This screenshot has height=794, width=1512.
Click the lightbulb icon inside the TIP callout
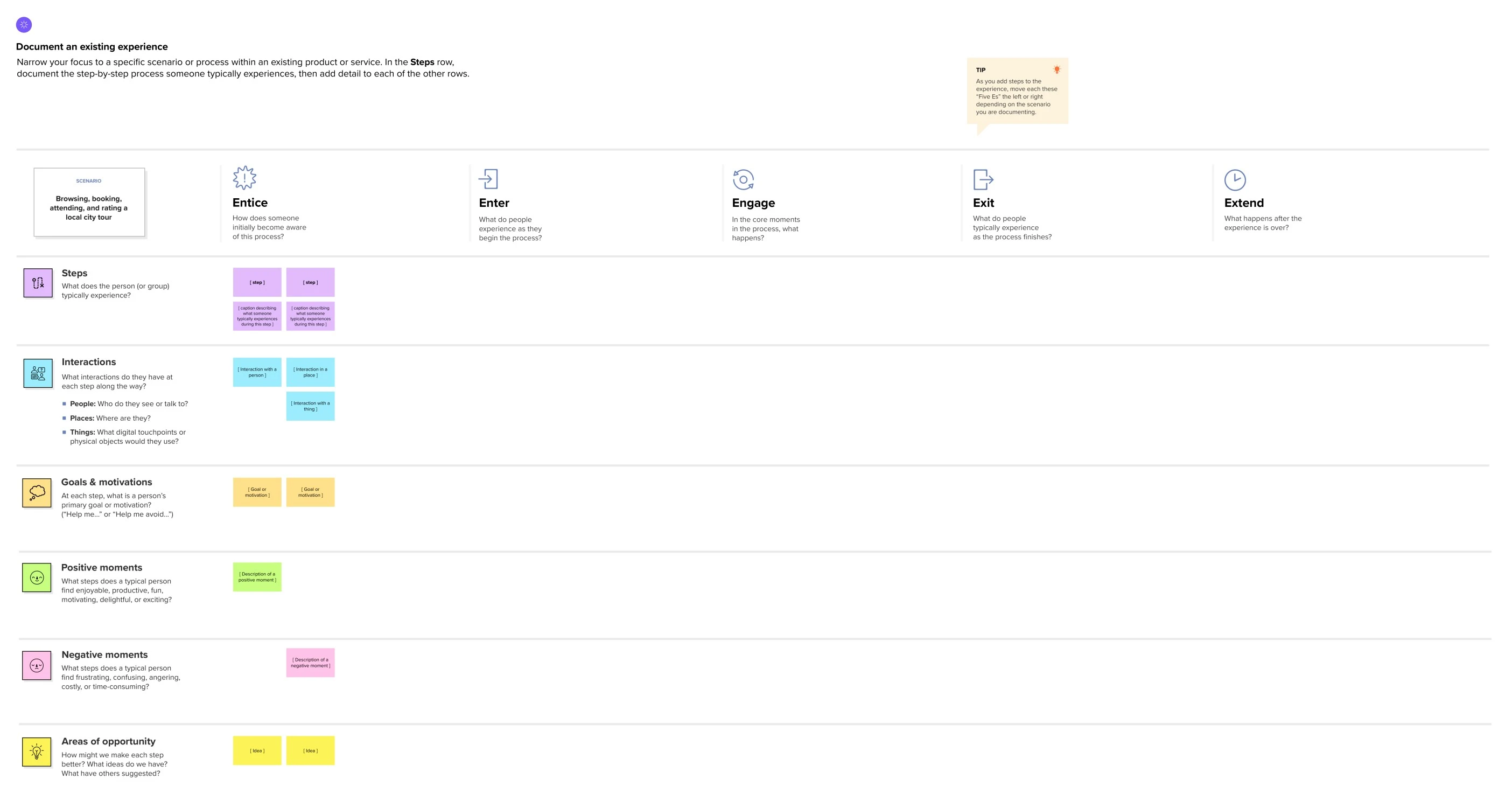click(1058, 69)
